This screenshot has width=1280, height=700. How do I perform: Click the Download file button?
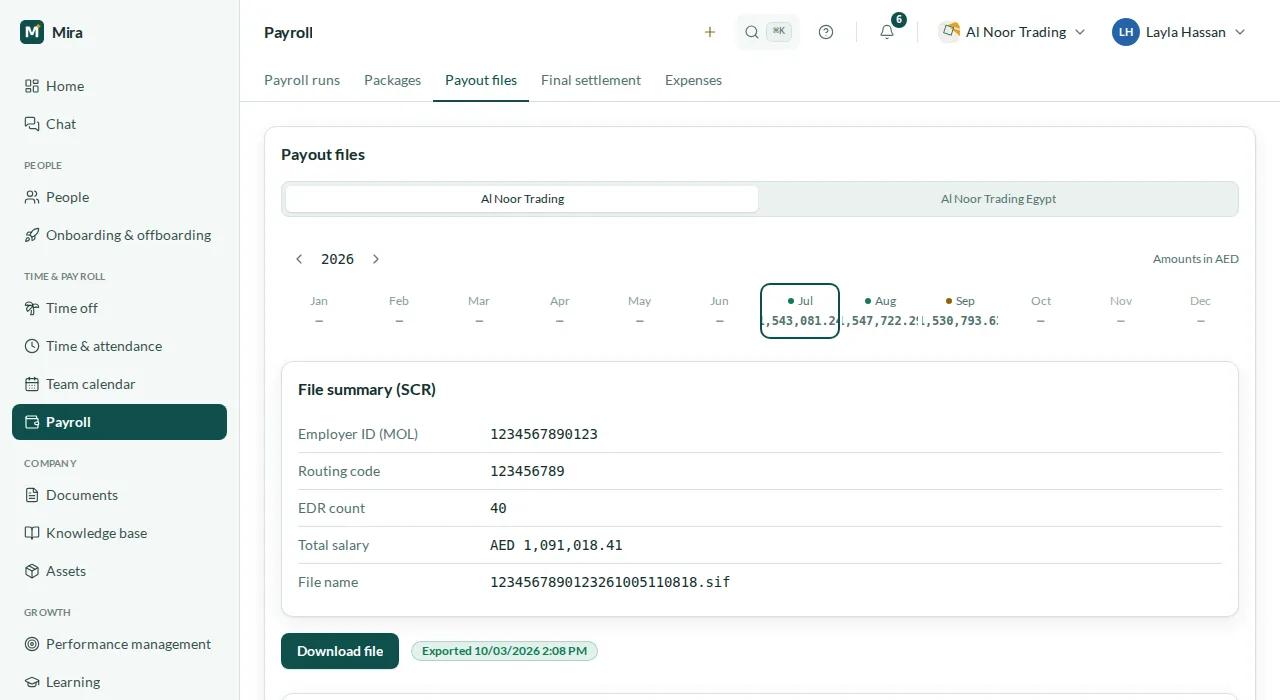[340, 651]
